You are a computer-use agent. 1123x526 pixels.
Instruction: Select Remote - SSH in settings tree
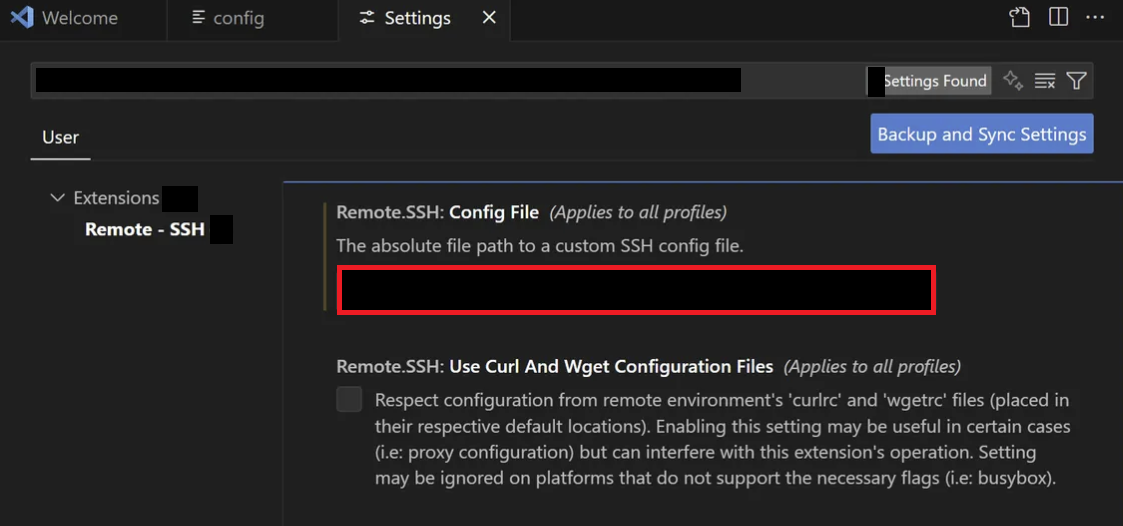(145, 229)
